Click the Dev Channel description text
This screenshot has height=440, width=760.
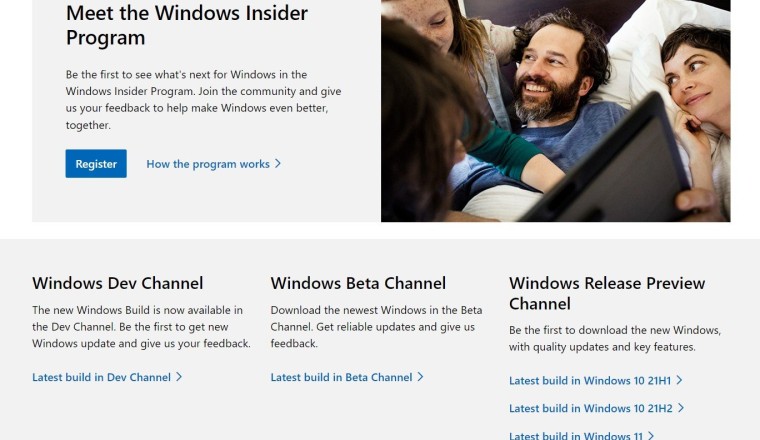tap(142, 327)
